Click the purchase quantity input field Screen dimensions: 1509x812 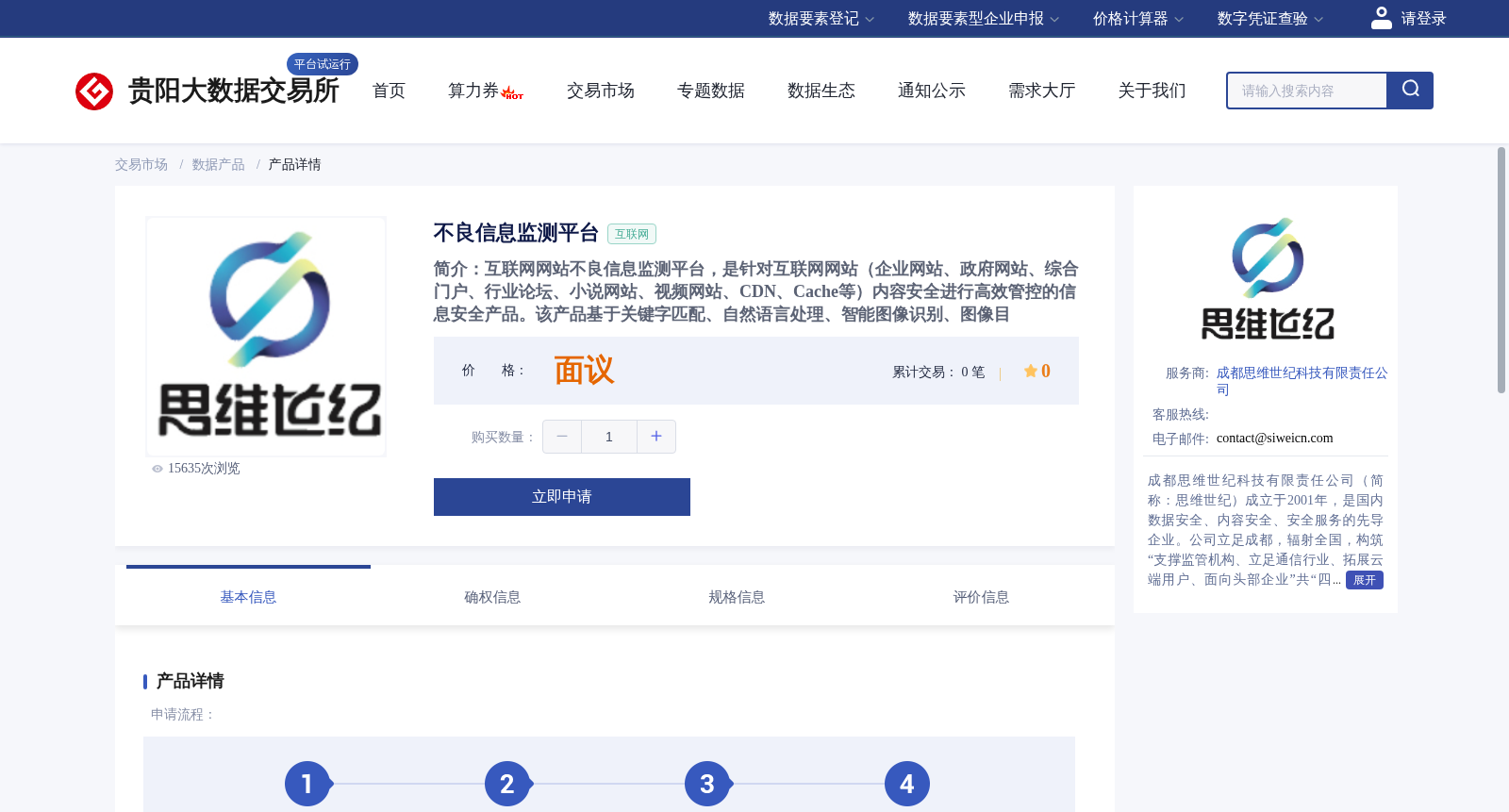click(609, 437)
